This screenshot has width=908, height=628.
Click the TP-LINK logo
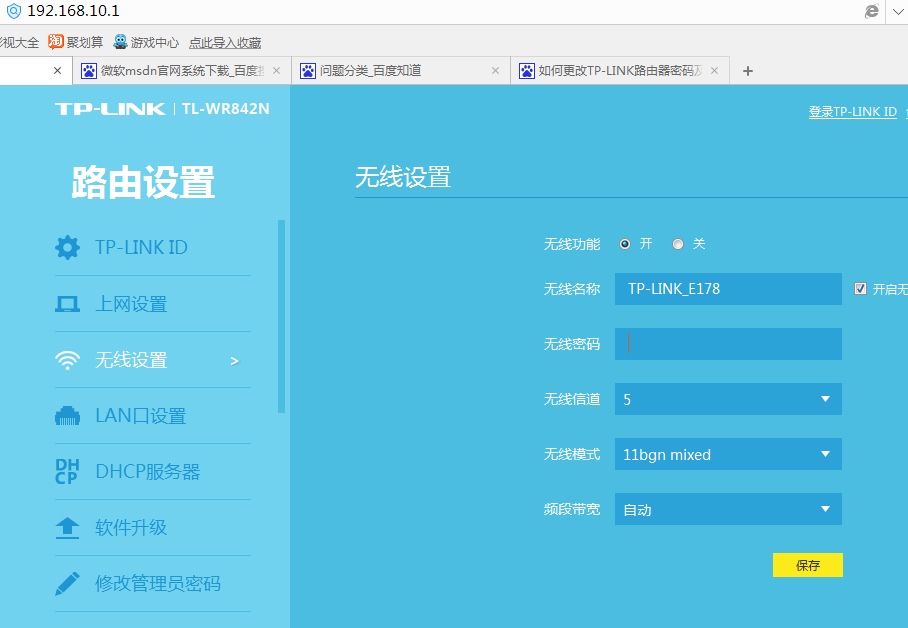[110, 109]
